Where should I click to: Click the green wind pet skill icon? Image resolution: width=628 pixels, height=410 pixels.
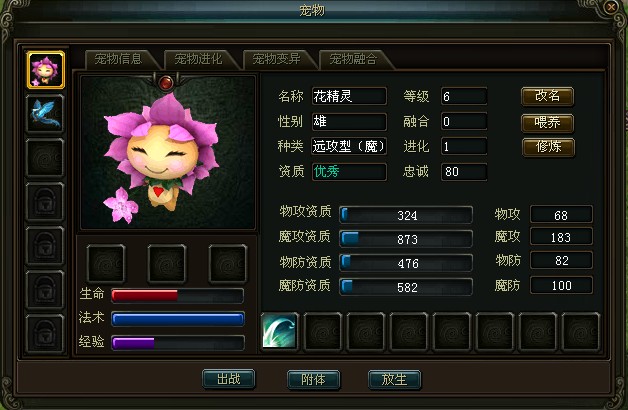(x=280, y=332)
